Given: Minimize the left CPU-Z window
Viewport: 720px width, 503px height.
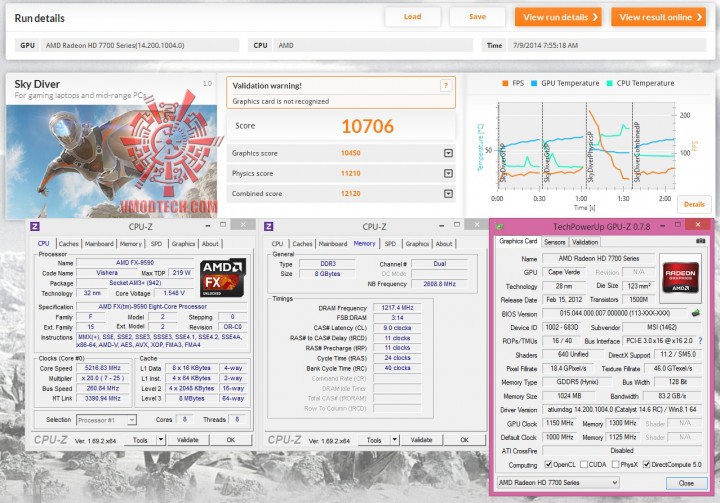Looking at the screenshot, I should pos(208,225).
